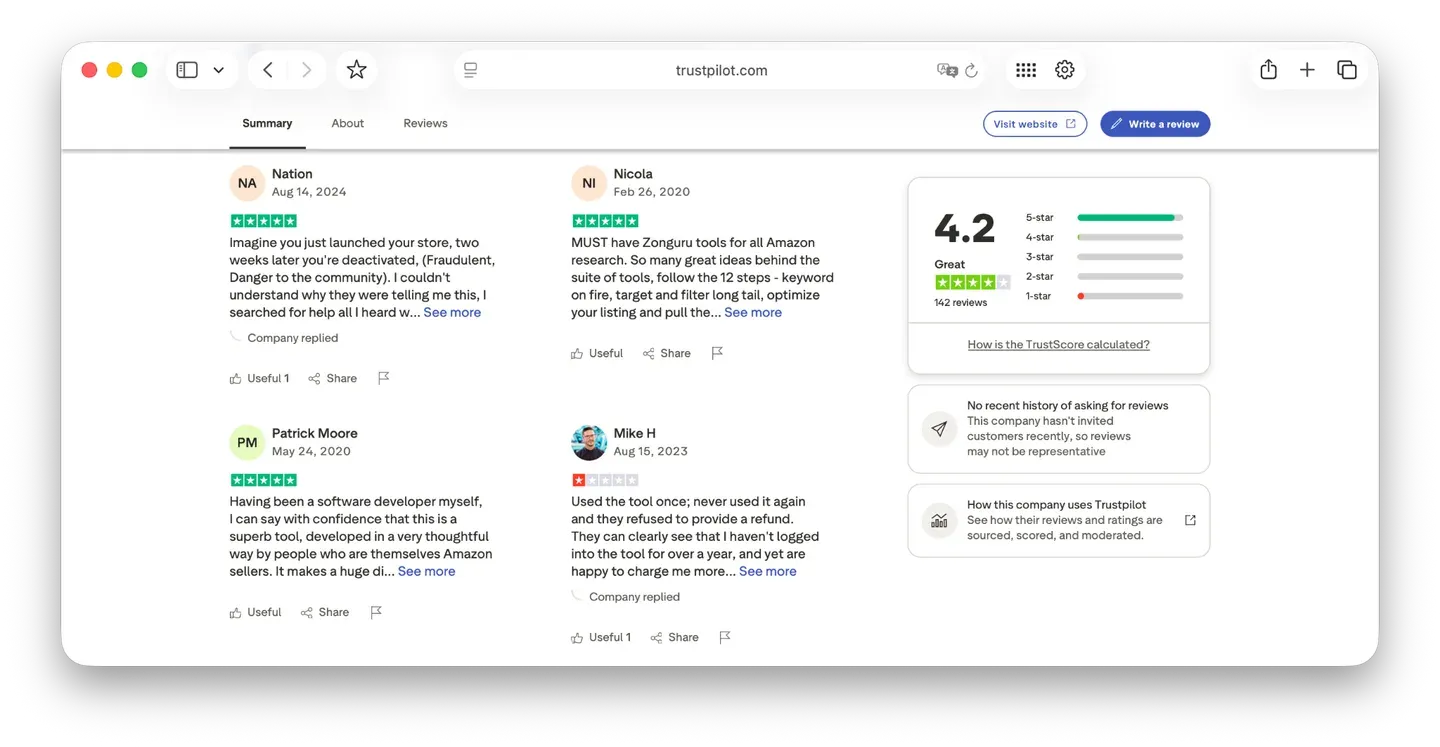Click the bookmark star icon
Screen dimensions: 1440x747
coord(356,70)
